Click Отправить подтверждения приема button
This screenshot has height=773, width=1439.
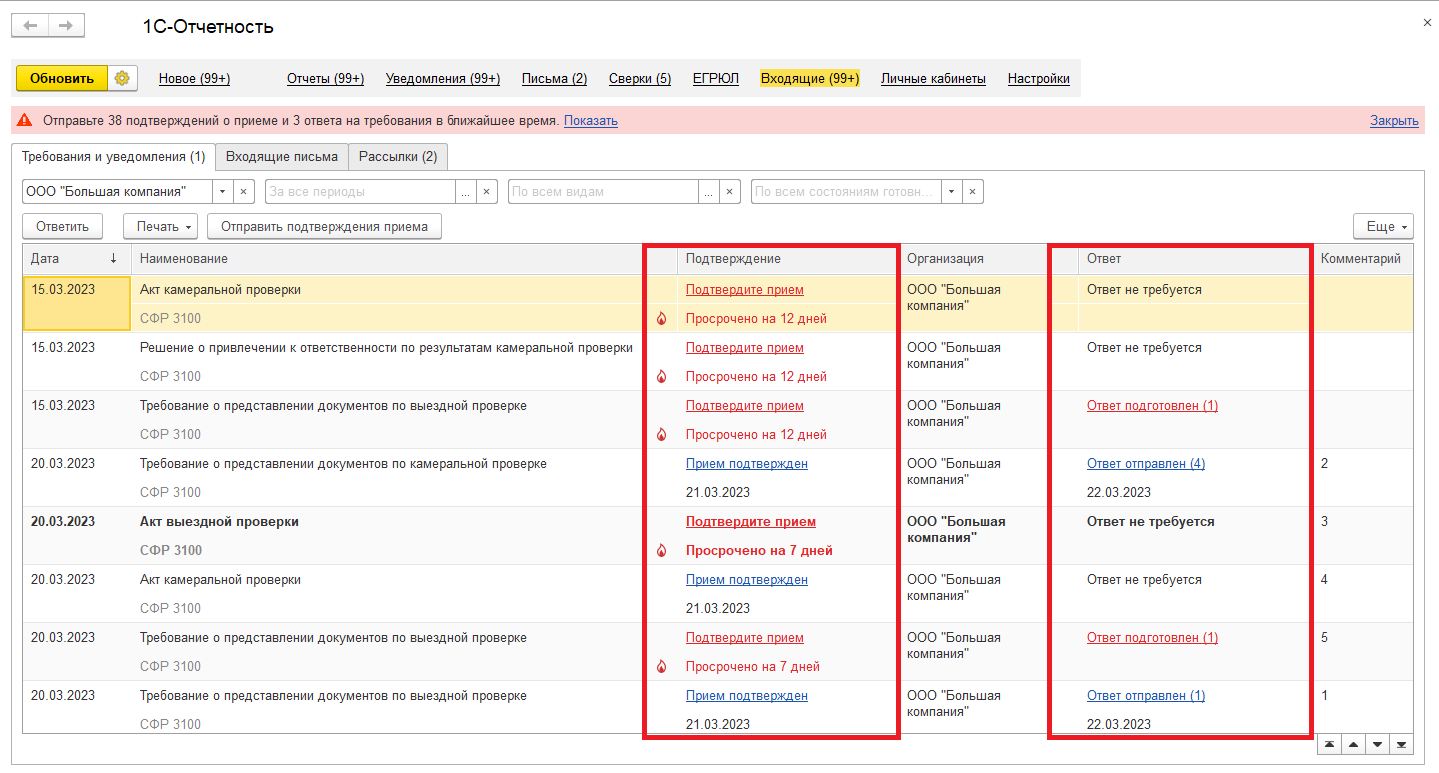click(x=324, y=226)
